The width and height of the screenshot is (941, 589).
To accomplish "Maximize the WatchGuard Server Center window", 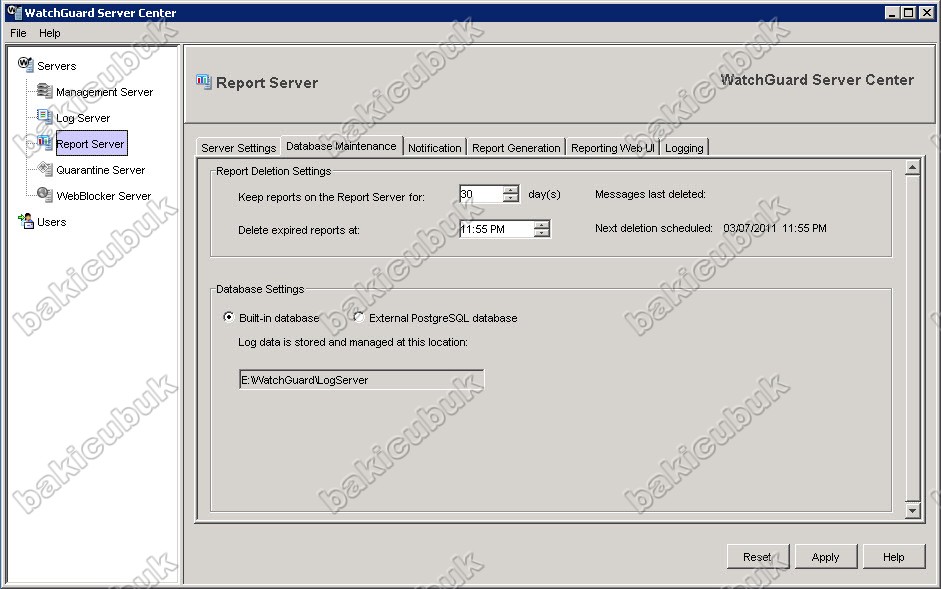I will pos(909,12).
